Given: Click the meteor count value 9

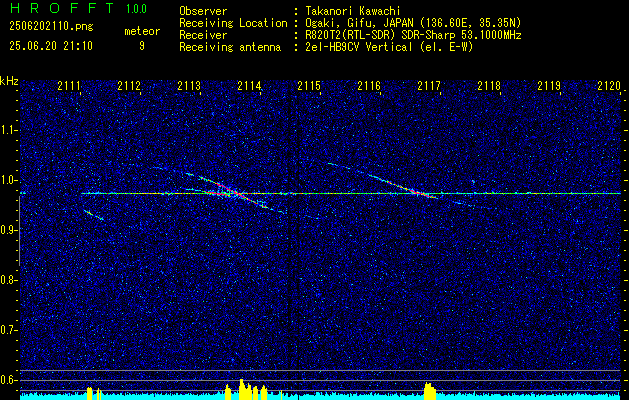Looking at the screenshot, I should [x=142, y=46].
